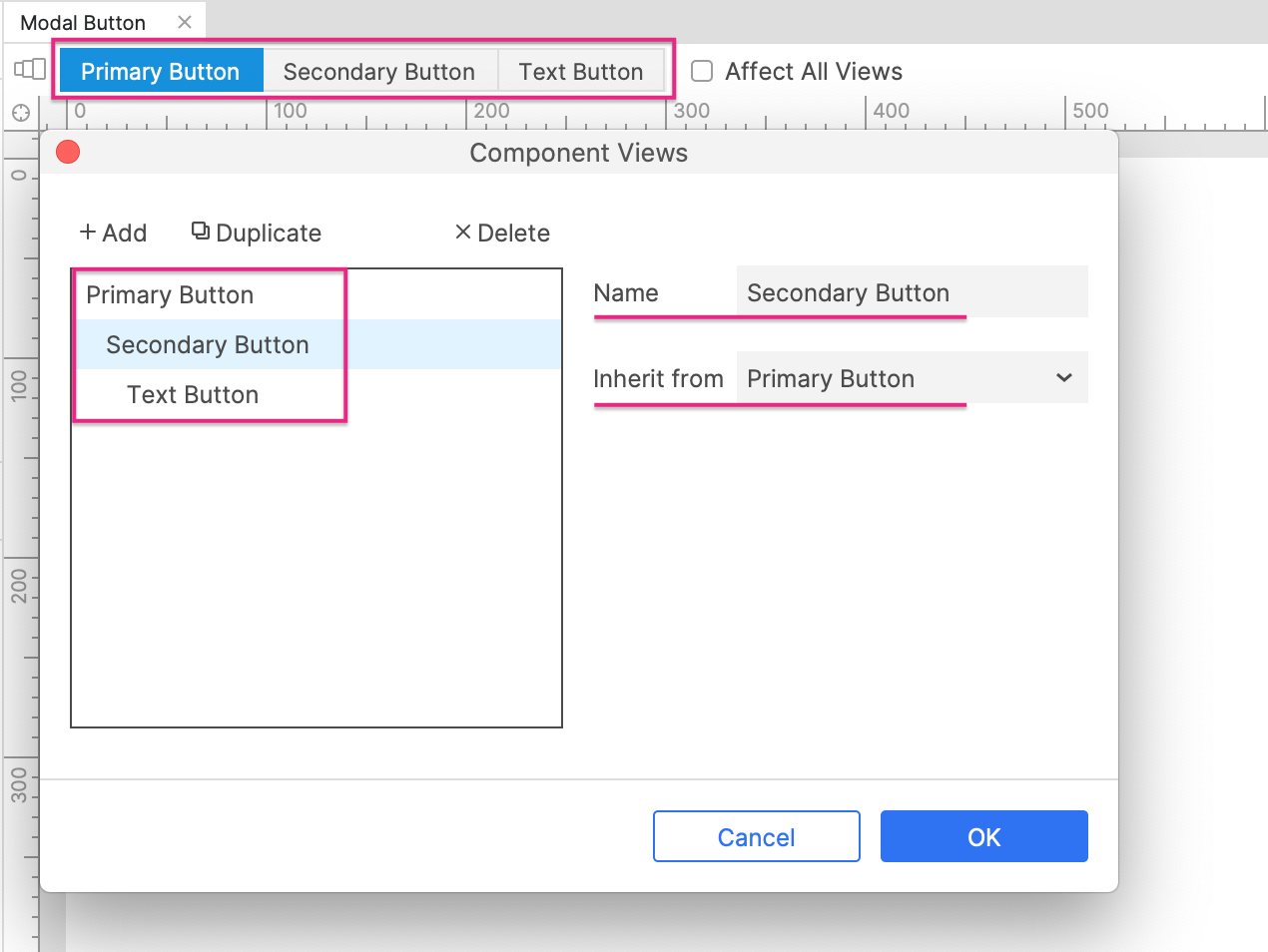
Task: Click the ruler origin crosshair icon
Action: [x=21, y=113]
